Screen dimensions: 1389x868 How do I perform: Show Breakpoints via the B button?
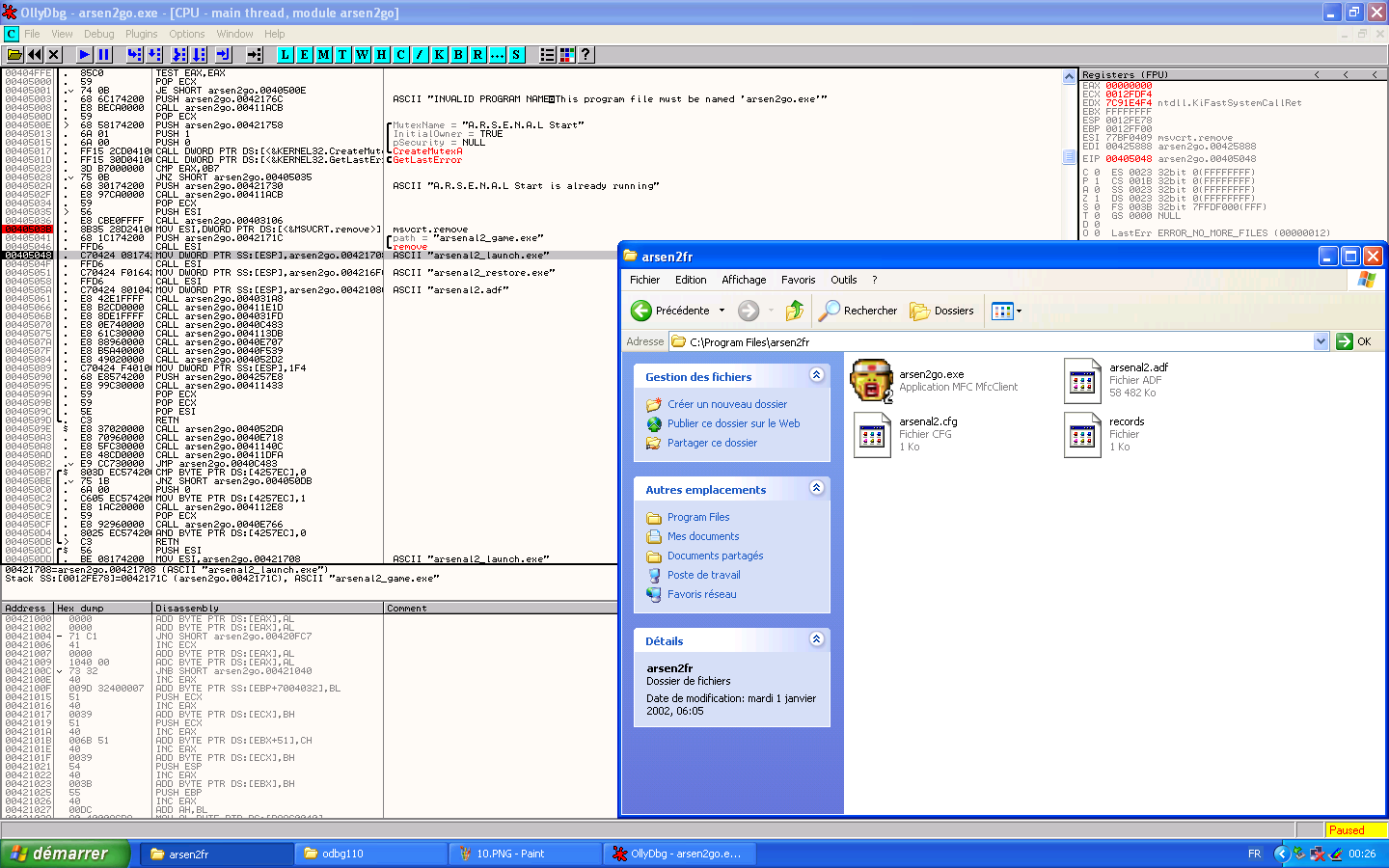pos(458,55)
